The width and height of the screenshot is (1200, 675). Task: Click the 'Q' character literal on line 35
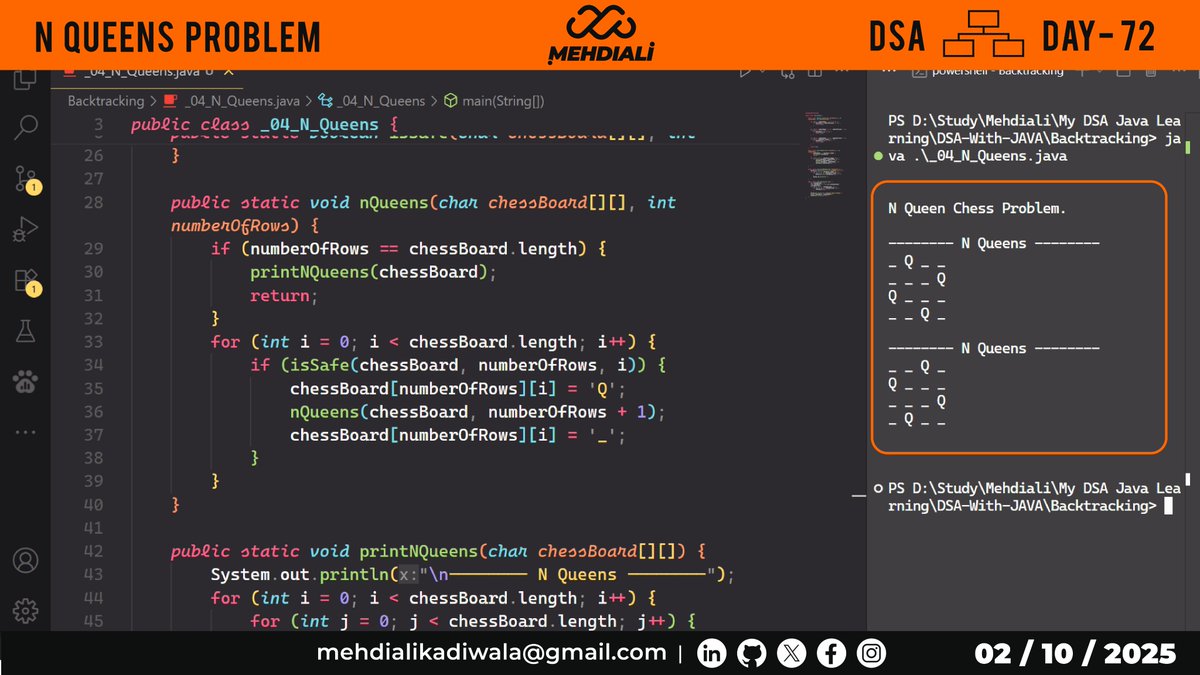pos(603,389)
